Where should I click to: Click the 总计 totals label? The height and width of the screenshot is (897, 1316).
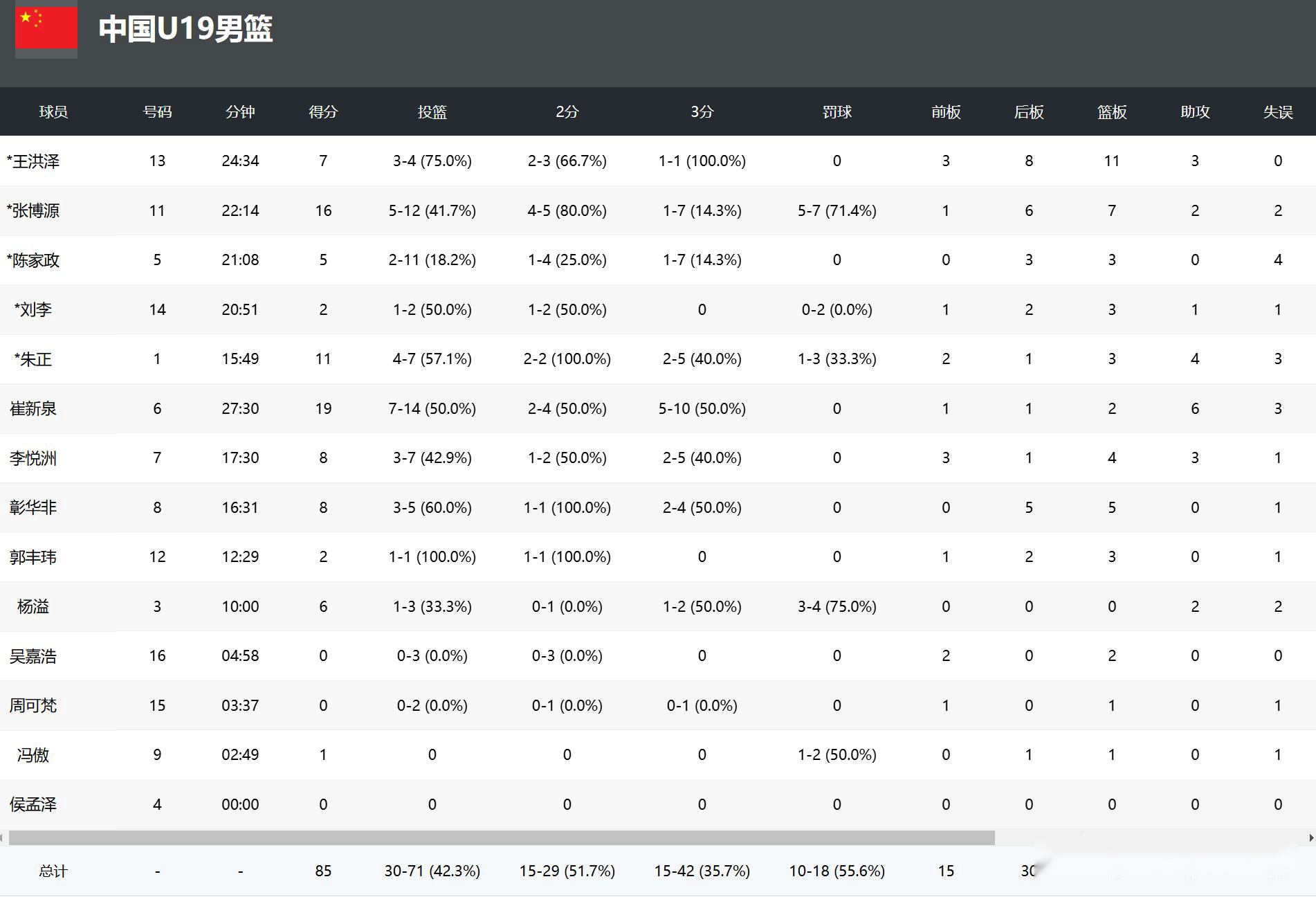coord(53,871)
